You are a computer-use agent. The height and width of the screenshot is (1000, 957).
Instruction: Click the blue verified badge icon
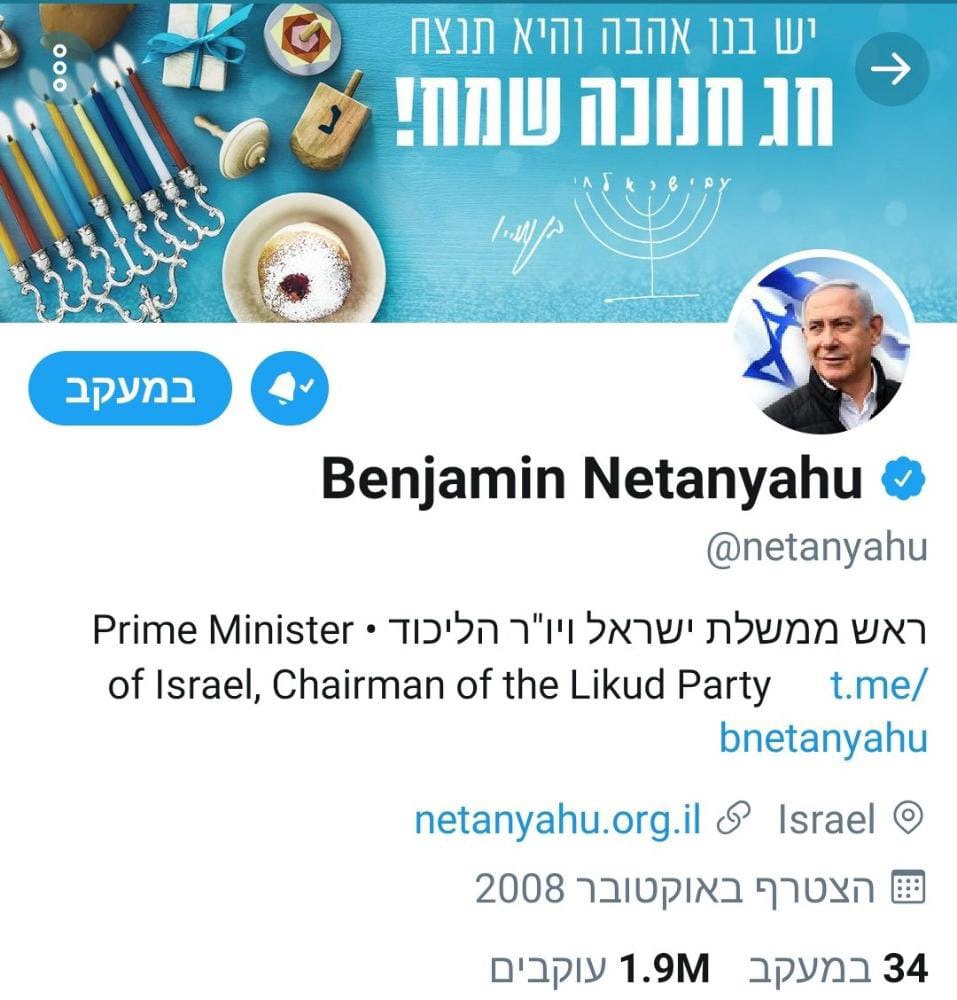coord(903,480)
